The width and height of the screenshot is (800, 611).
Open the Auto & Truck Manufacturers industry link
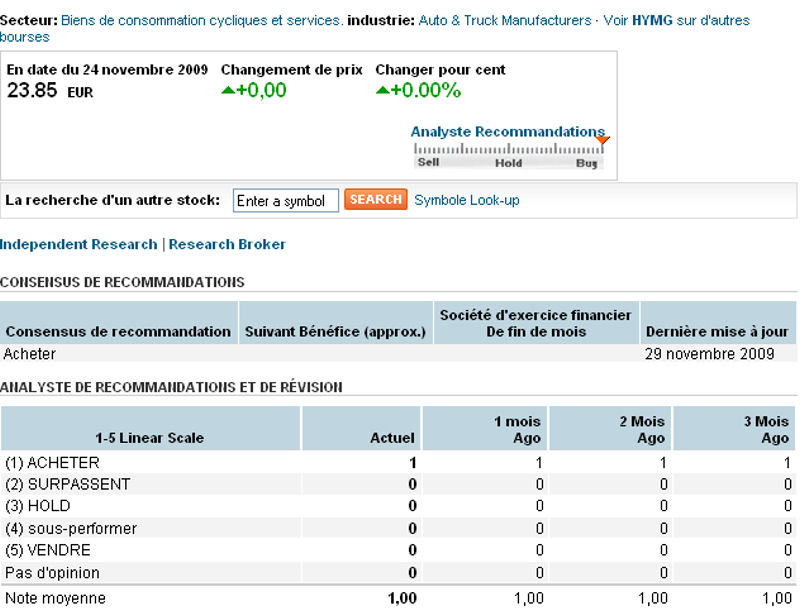point(505,20)
